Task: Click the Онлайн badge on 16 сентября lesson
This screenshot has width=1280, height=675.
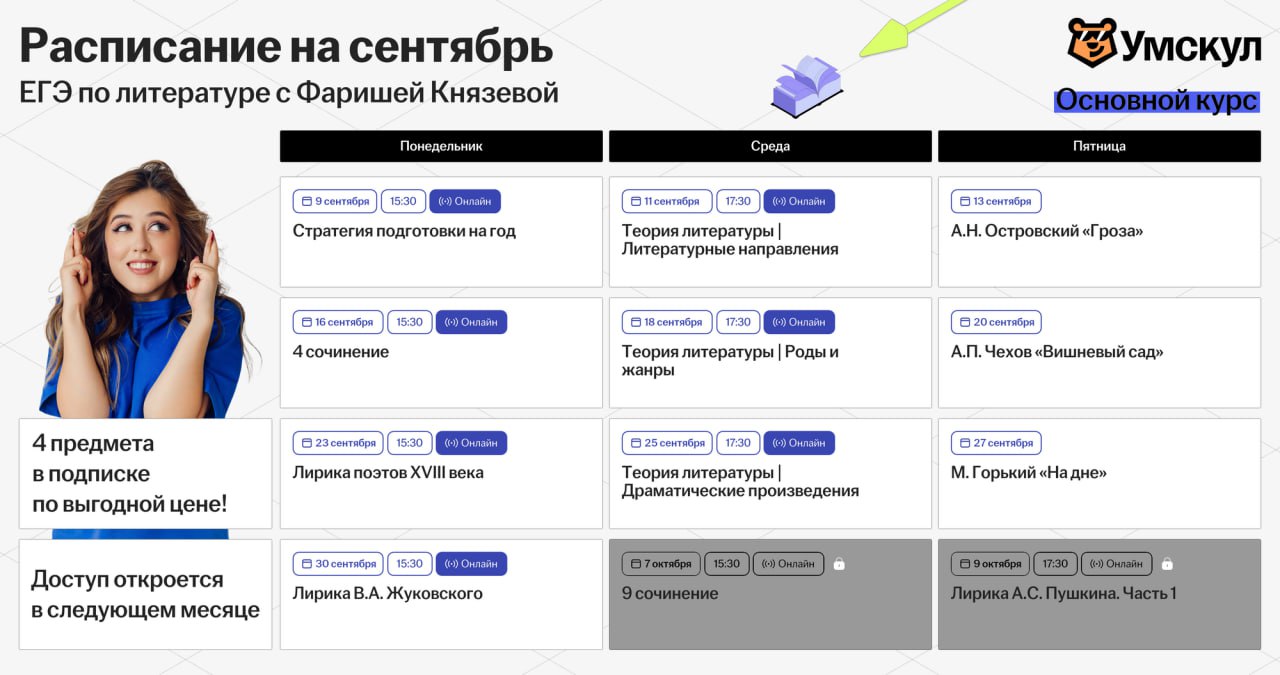Action: (471, 322)
